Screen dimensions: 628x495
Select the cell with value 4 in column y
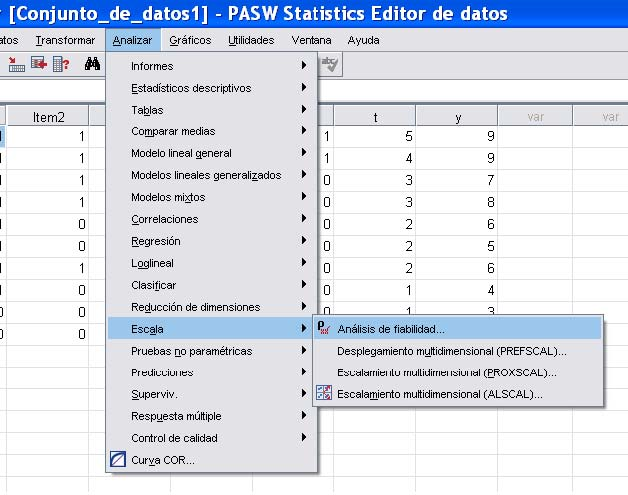click(457, 290)
